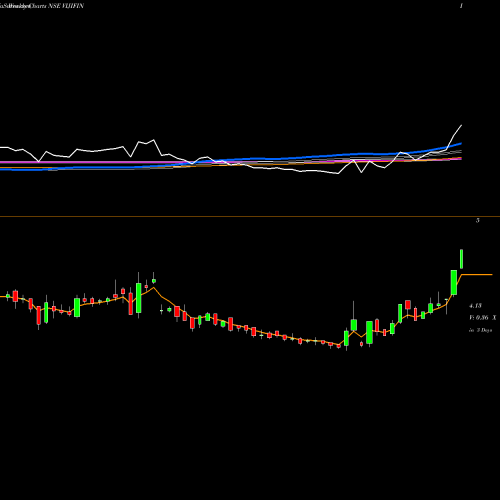Click the 'V: 0.36 X' volume label
500x500 pixels.
click(483, 318)
